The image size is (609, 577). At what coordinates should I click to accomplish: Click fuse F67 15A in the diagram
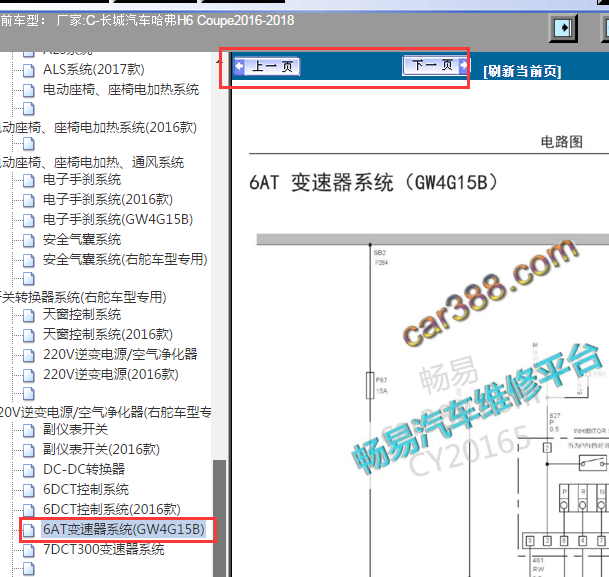click(x=370, y=385)
